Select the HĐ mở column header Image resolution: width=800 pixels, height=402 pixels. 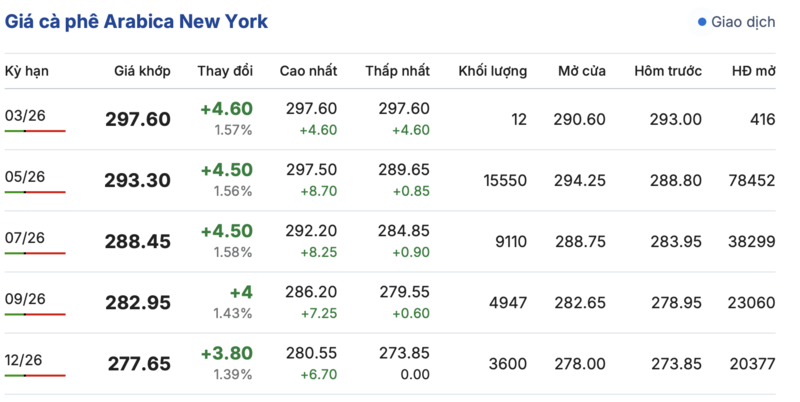point(753,71)
